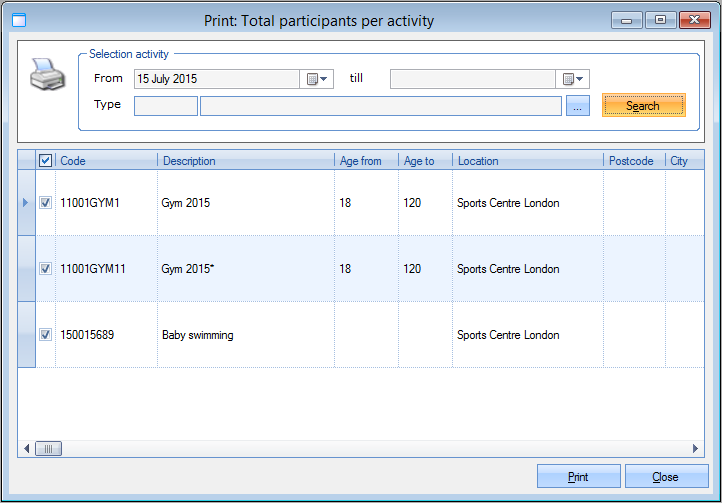Click the horizontal scrollbar thumb
Screen dimensions: 722x503
point(48,449)
